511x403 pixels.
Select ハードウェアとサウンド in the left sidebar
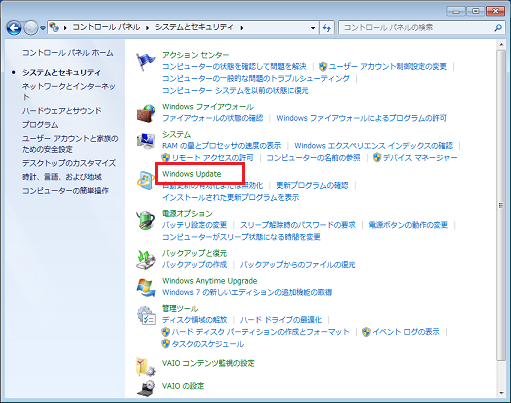(x=62, y=111)
